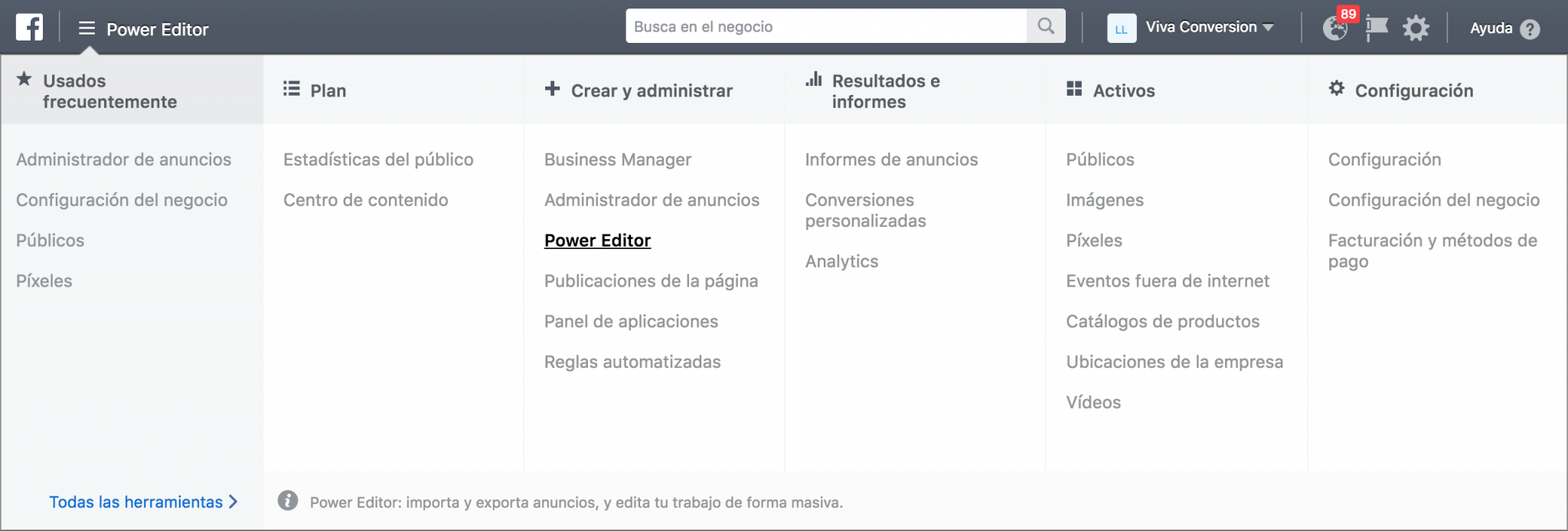Open Píxeles under Usados frecuentemente
The image size is (1568, 531).
pos(44,281)
